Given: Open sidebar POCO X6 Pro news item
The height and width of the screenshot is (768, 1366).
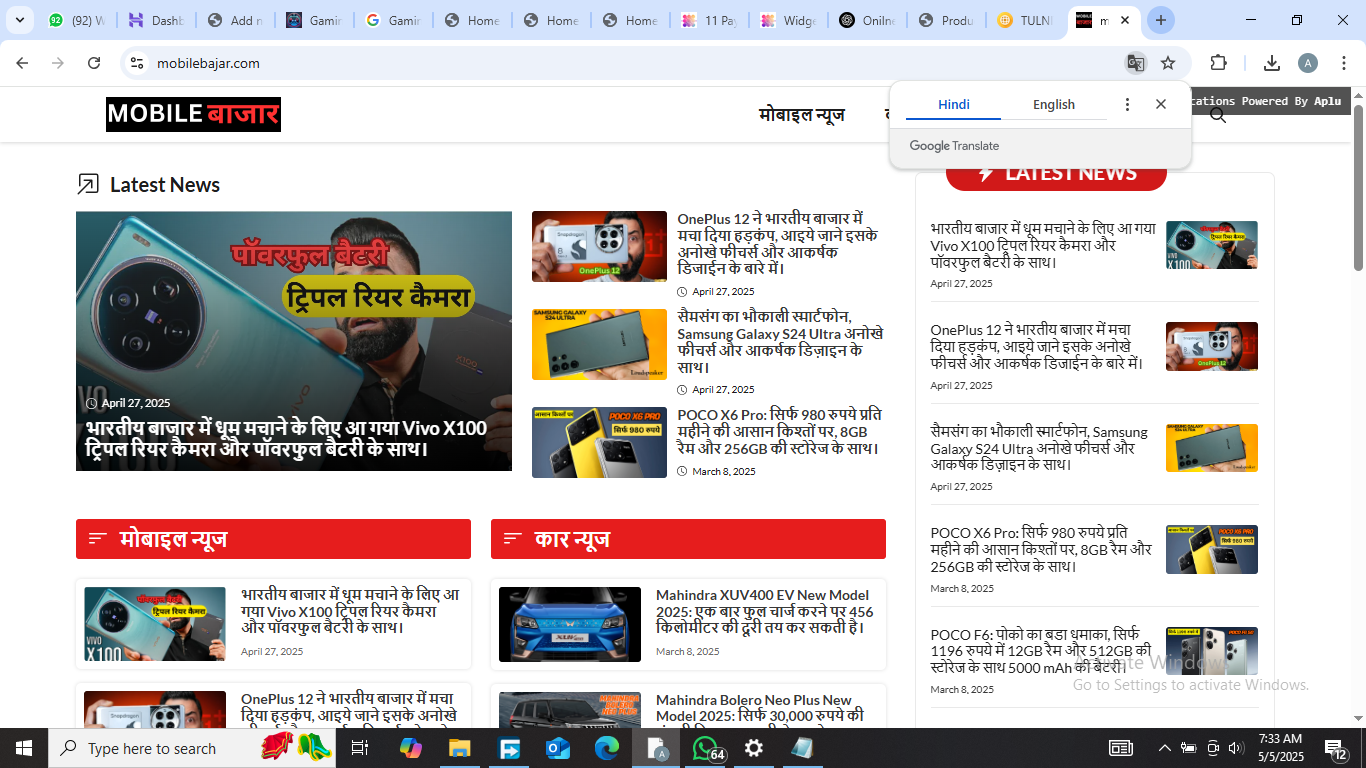Looking at the screenshot, I should [x=1041, y=549].
